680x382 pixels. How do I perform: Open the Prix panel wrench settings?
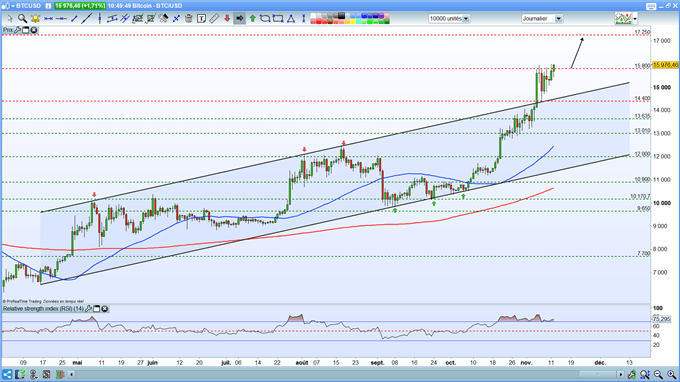pyautogui.click(x=17, y=30)
